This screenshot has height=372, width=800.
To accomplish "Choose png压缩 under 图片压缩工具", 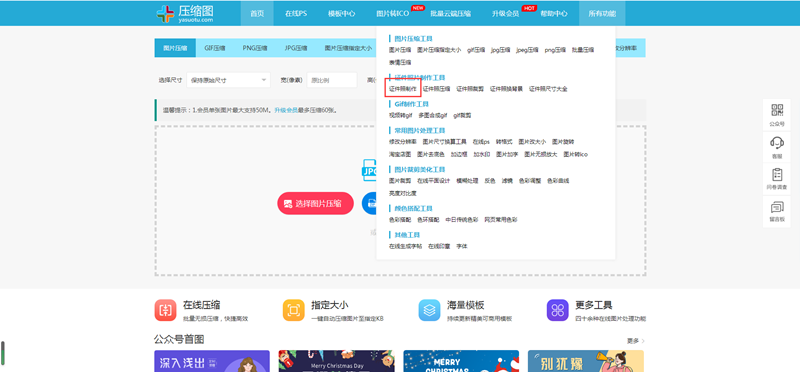I will pos(555,50).
